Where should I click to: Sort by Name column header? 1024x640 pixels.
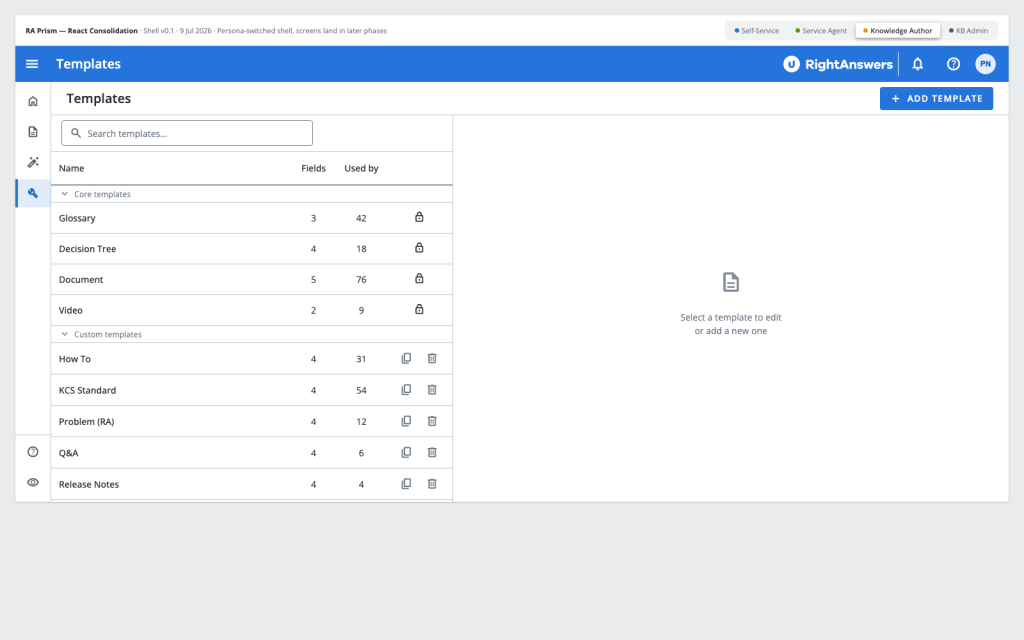pos(71,168)
